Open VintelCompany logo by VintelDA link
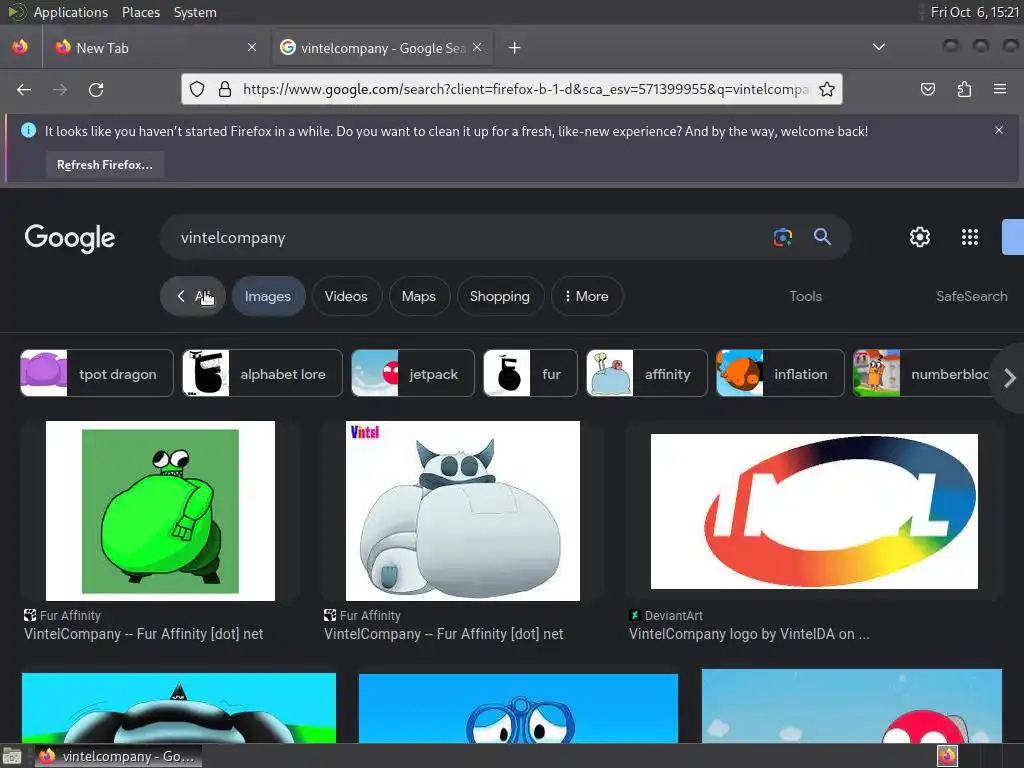 (x=749, y=634)
